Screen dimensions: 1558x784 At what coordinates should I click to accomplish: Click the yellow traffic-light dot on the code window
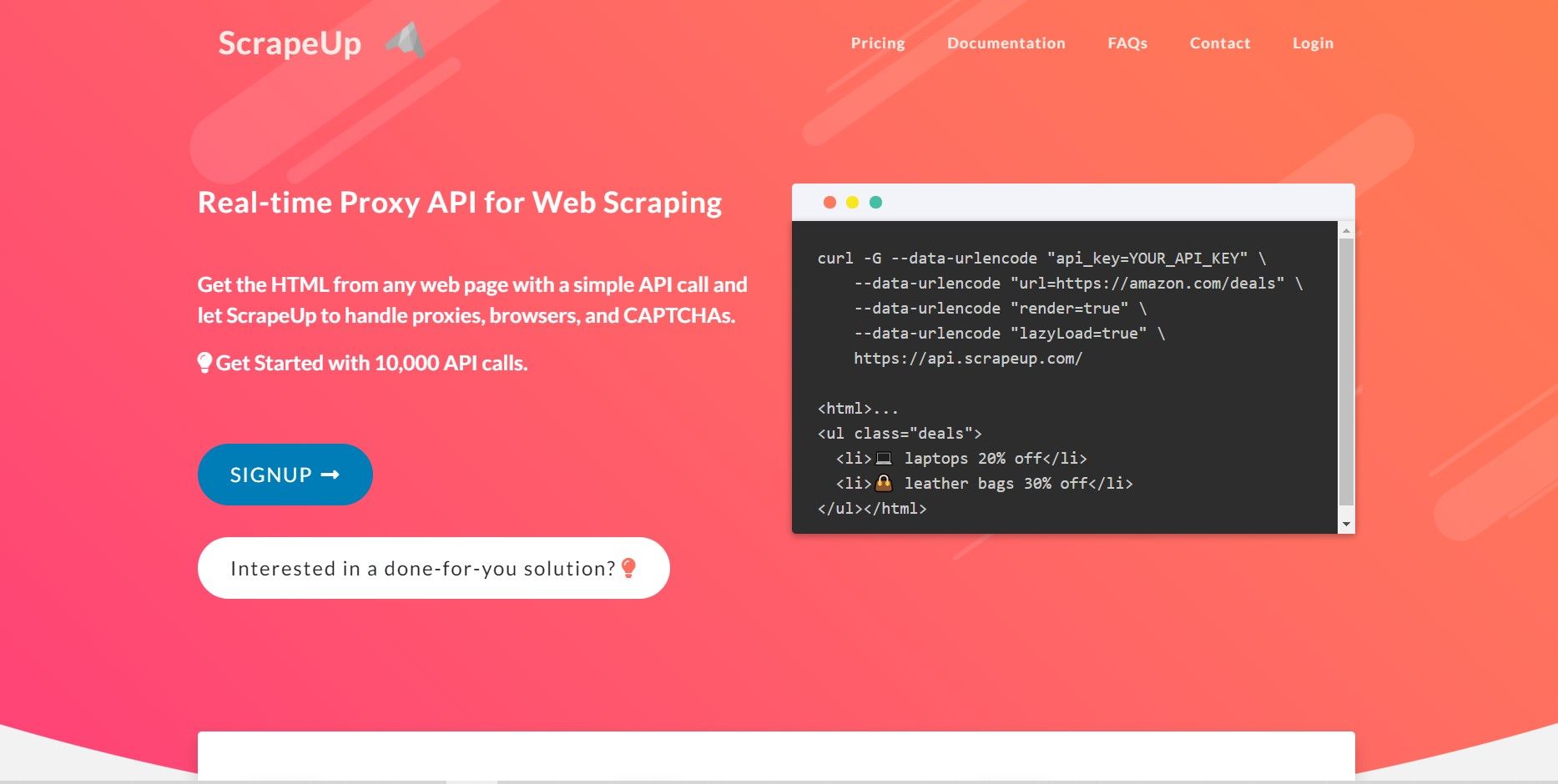pyautogui.click(x=852, y=201)
